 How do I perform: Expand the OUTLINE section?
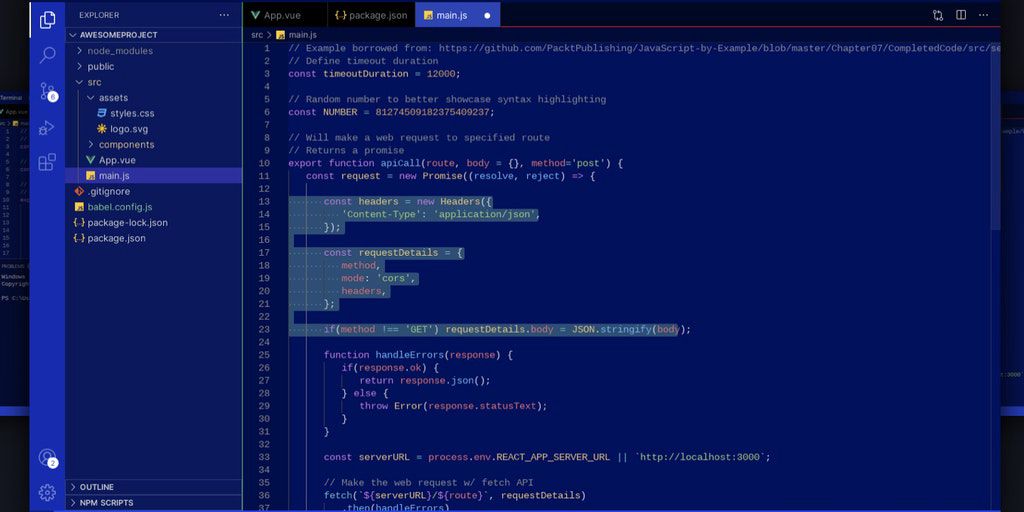pos(96,487)
